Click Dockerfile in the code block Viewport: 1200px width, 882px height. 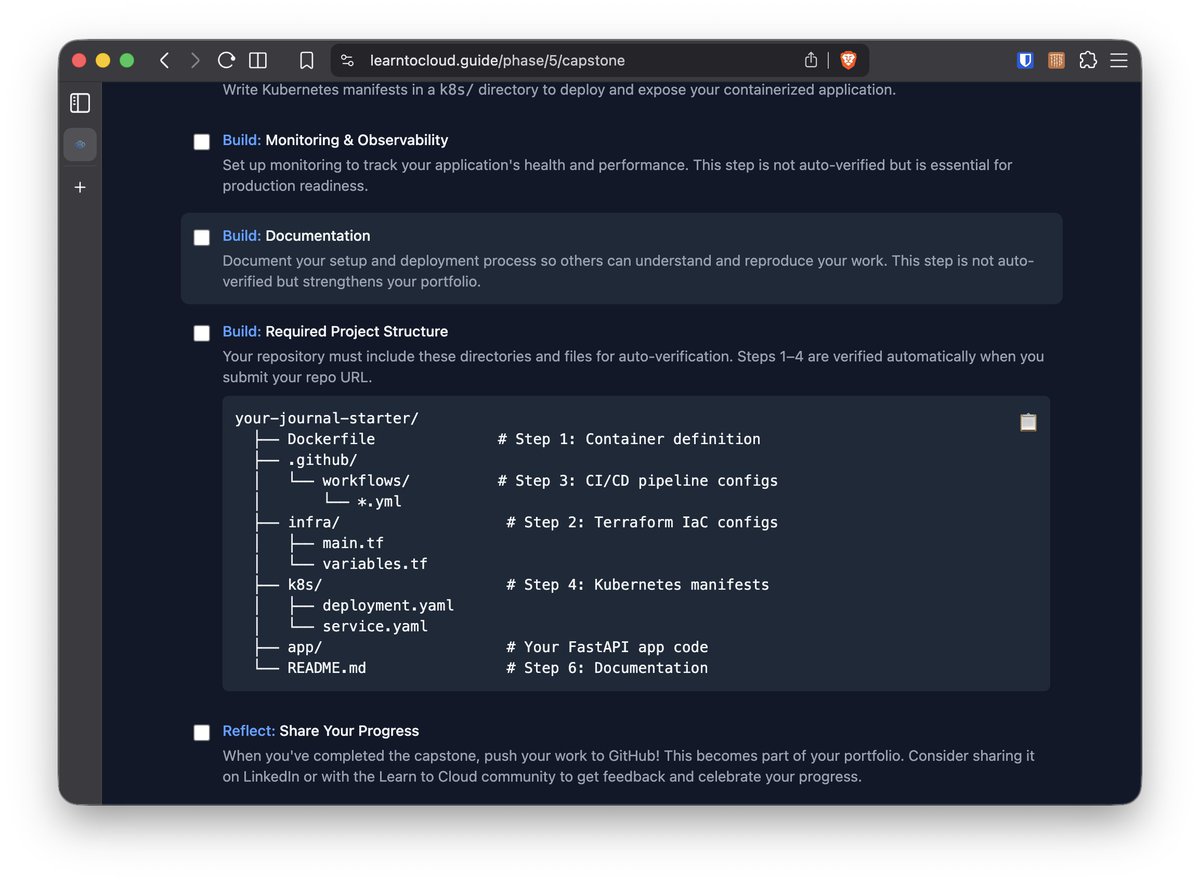331,439
